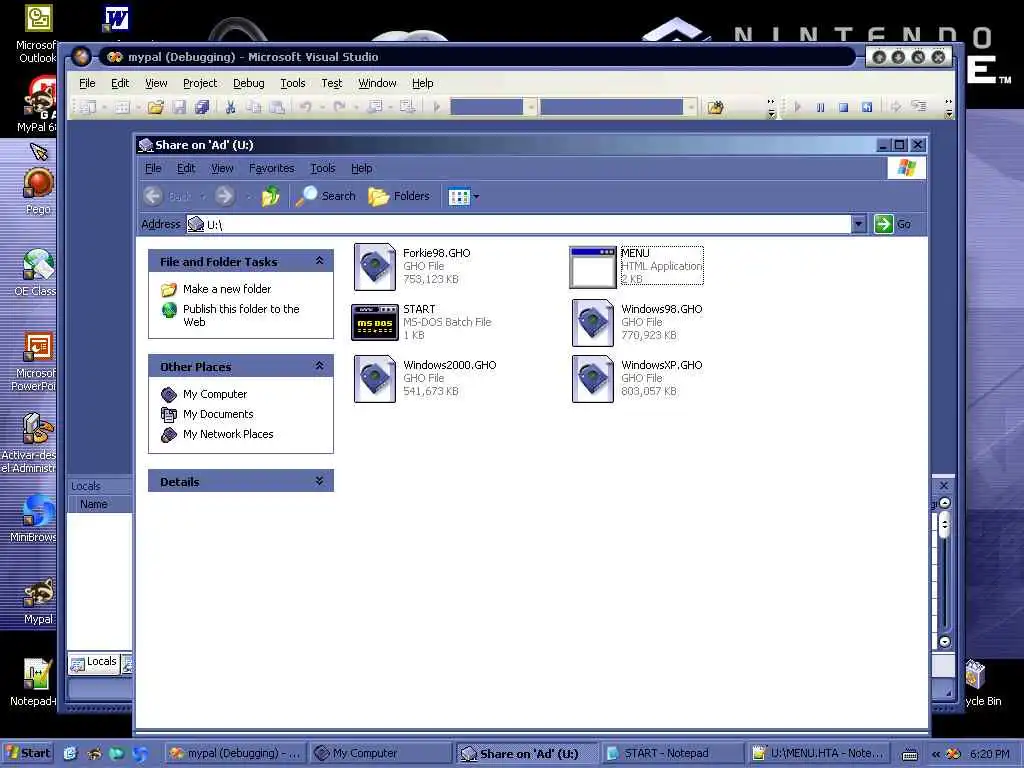Select the START MS-DOS batch file icon
1024x768 pixels.
(x=375, y=322)
